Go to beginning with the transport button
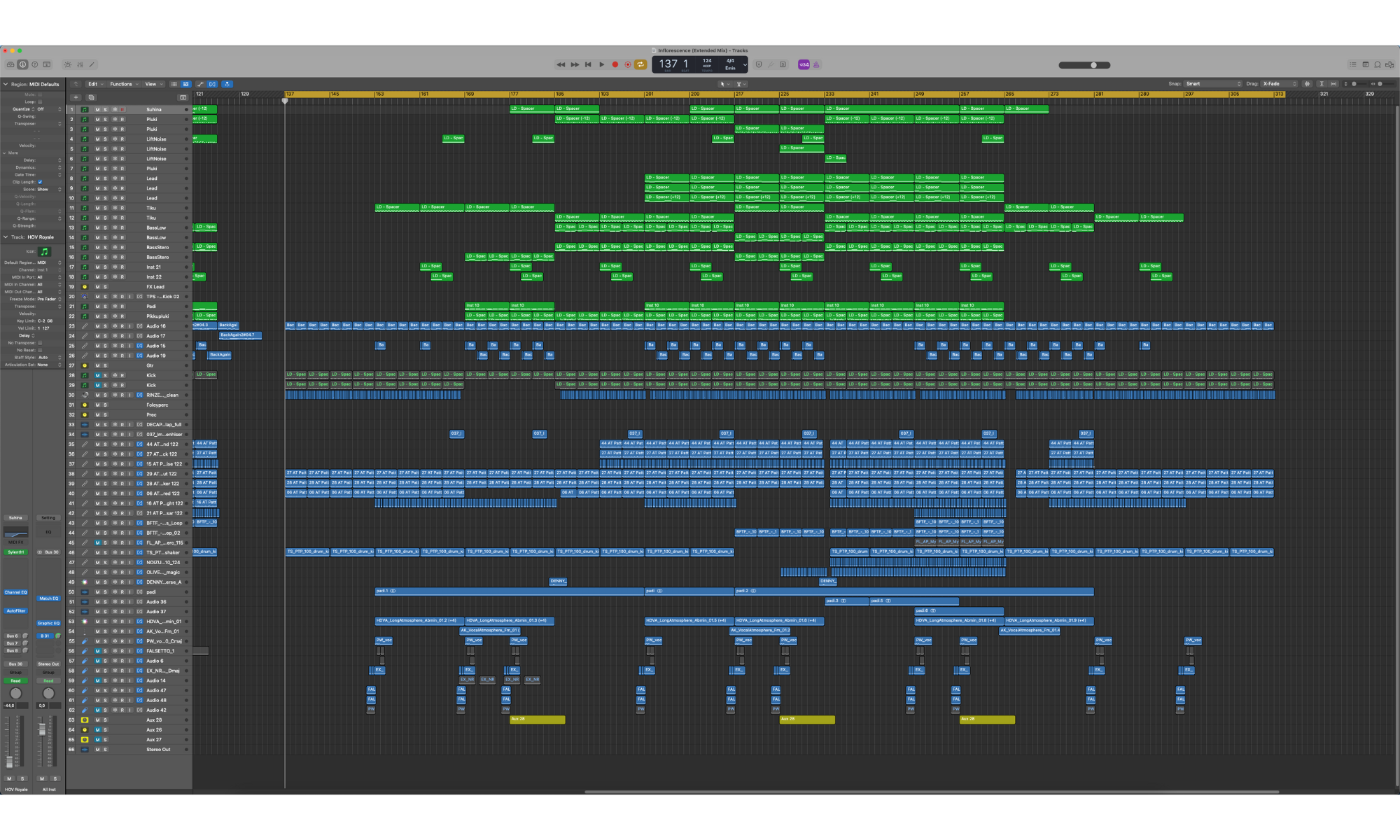The height and width of the screenshot is (840, 1400). (588, 64)
